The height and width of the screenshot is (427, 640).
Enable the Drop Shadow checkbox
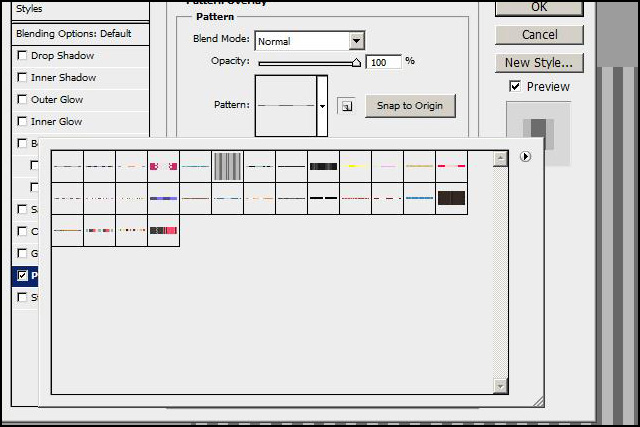tap(22, 56)
